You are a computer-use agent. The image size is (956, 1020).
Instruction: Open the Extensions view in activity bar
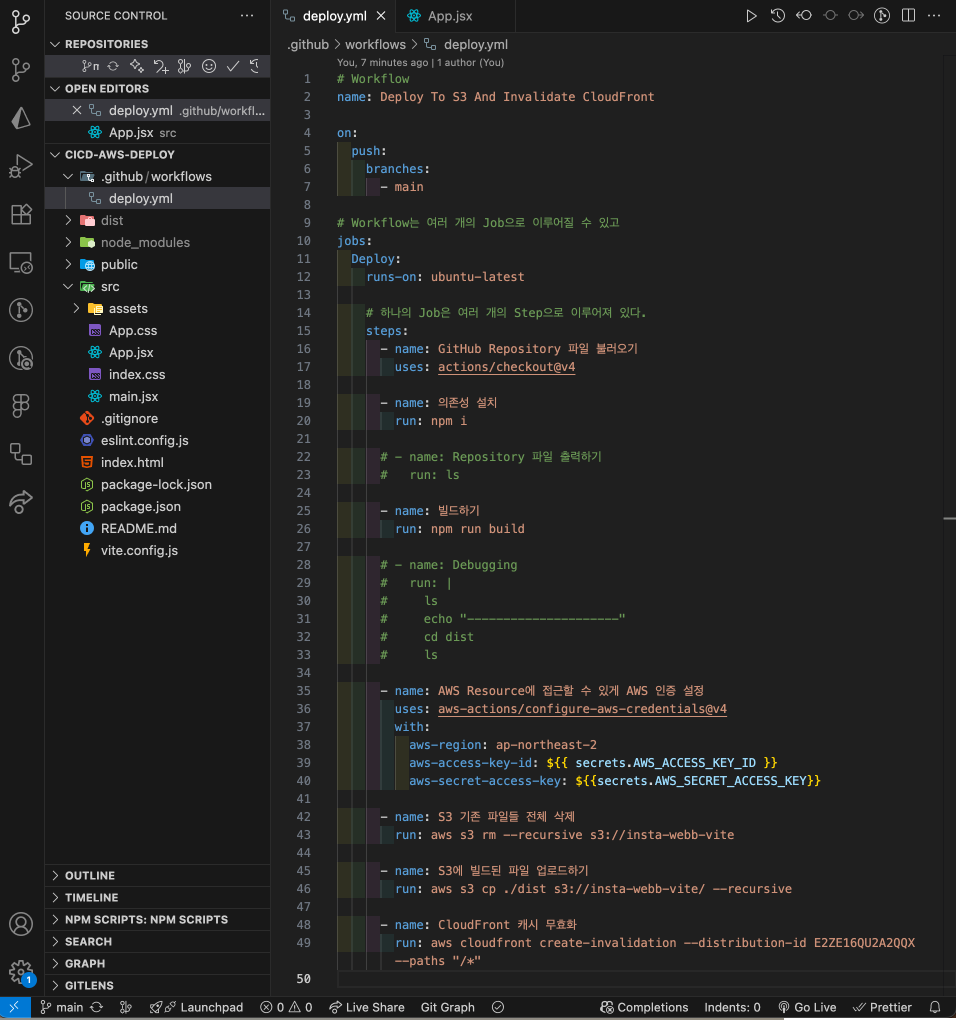click(x=21, y=214)
